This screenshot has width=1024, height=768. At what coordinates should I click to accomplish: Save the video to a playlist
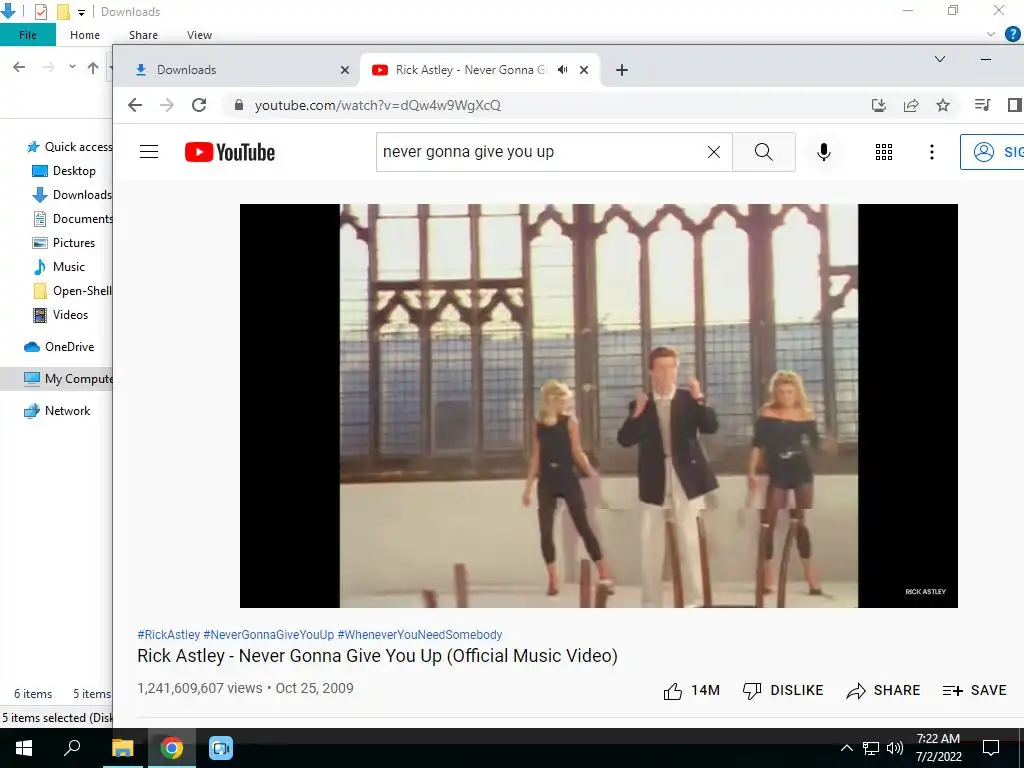[x=974, y=690]
